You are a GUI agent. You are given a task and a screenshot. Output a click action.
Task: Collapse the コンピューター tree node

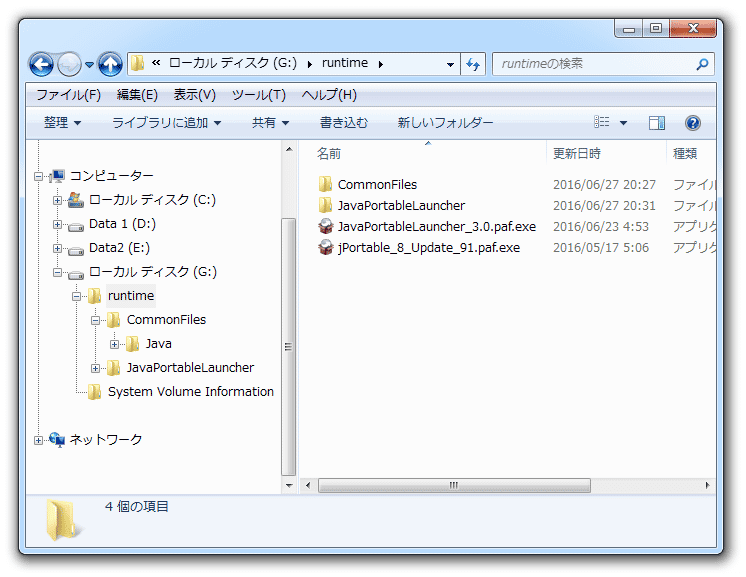tap(38, 176)
